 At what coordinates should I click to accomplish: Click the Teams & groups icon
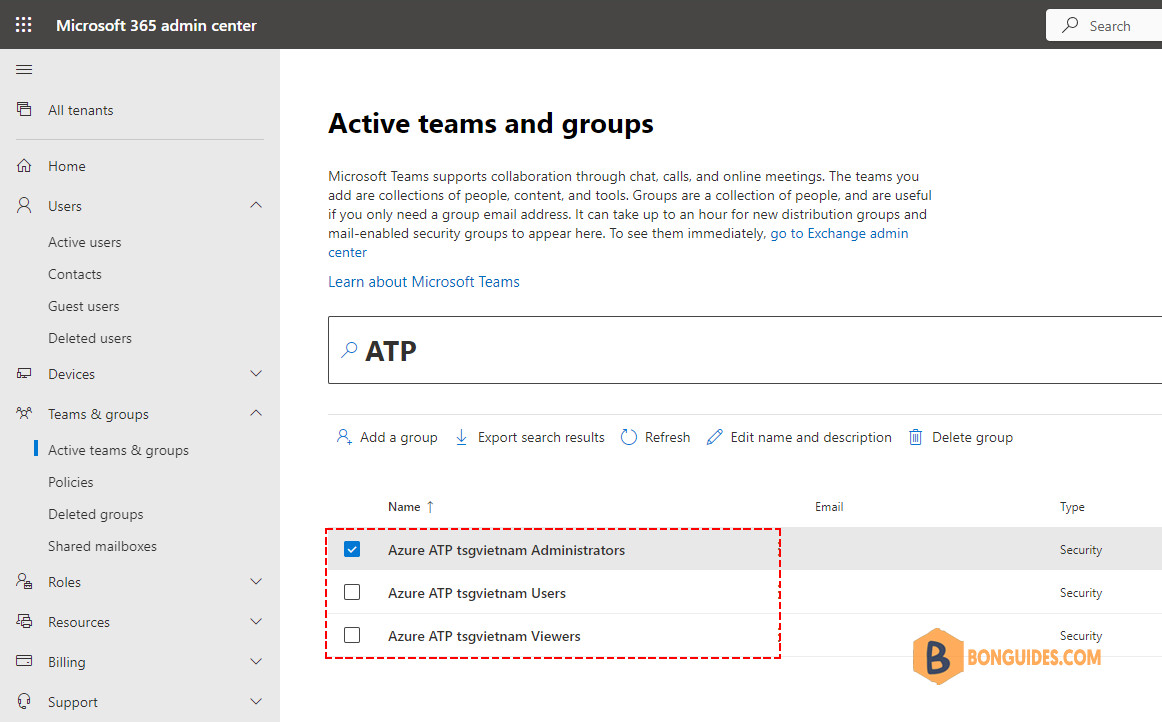(x=24, y=414)
